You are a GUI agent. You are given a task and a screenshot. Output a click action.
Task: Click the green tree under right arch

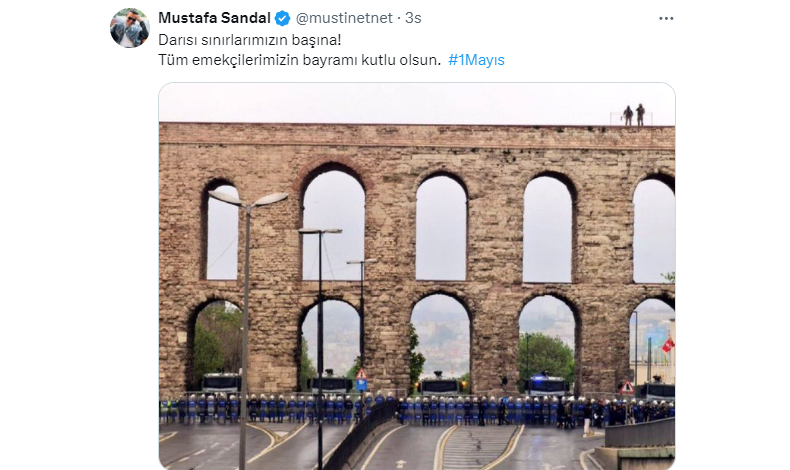(x=546, y=357)
